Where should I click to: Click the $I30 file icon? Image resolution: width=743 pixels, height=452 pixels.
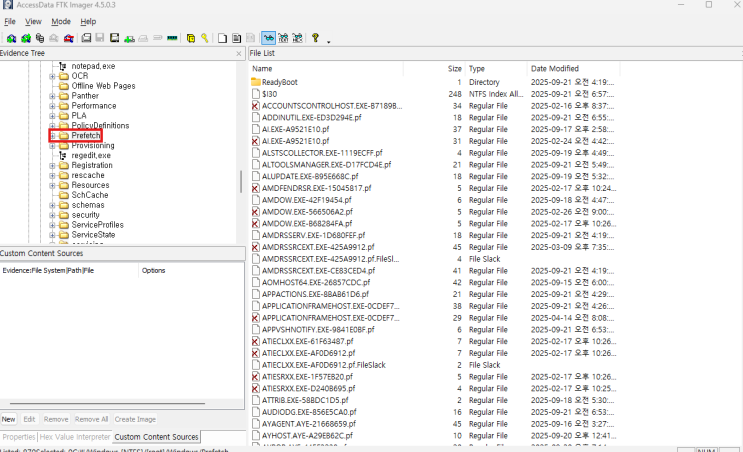click(x=256, y=94)
